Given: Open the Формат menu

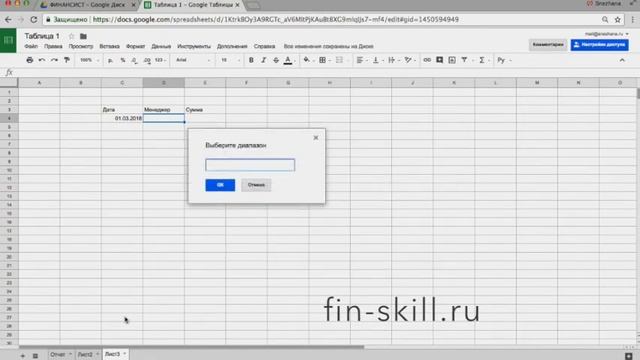Looking at the screenshot, I should point(136,46).
